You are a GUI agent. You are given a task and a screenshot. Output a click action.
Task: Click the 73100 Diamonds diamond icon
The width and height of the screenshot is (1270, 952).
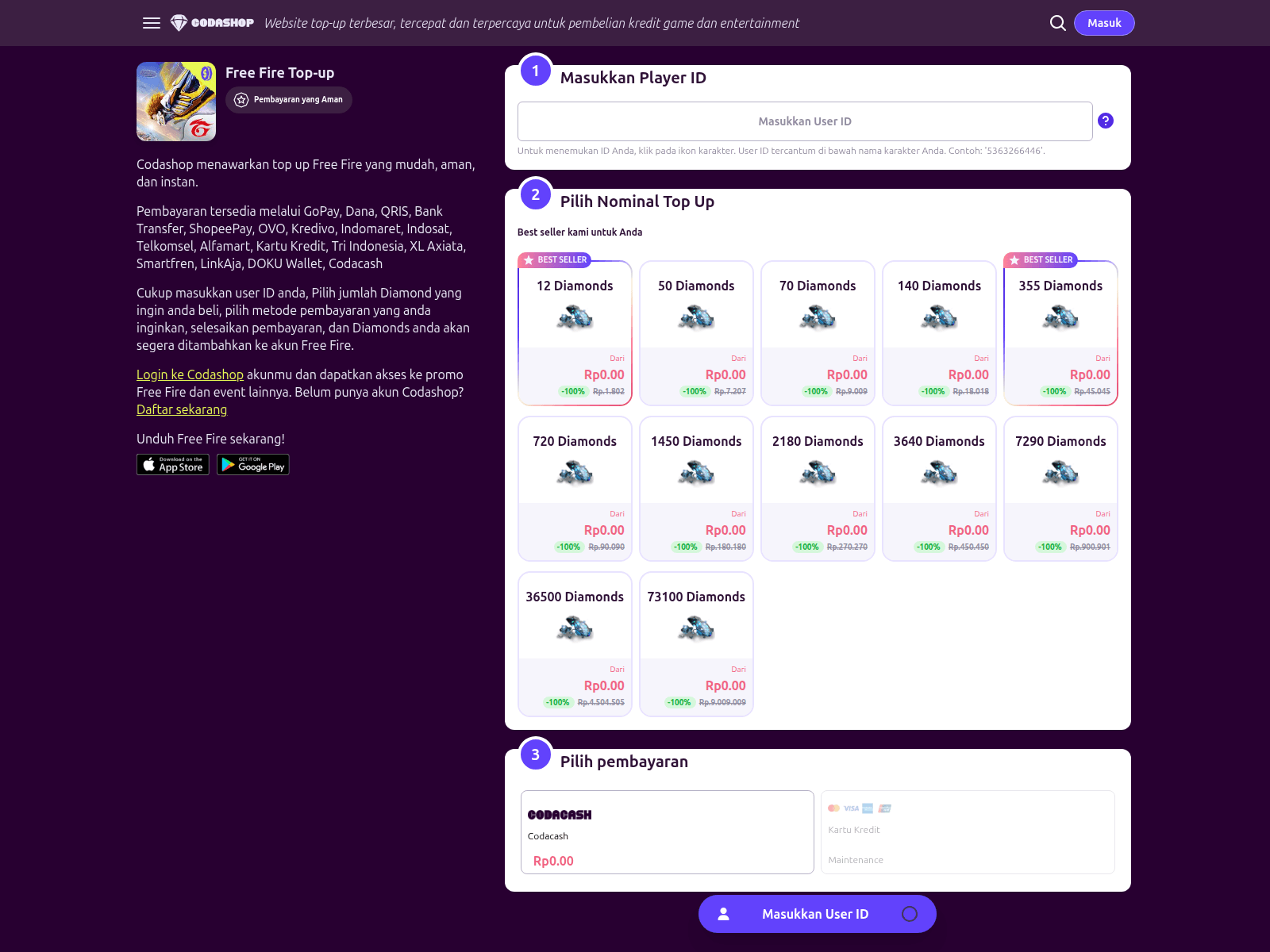coord(696,629)
